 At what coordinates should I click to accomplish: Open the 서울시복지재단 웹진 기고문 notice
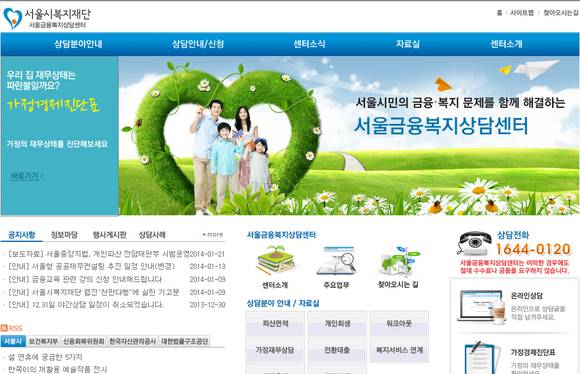pos(93,292)
